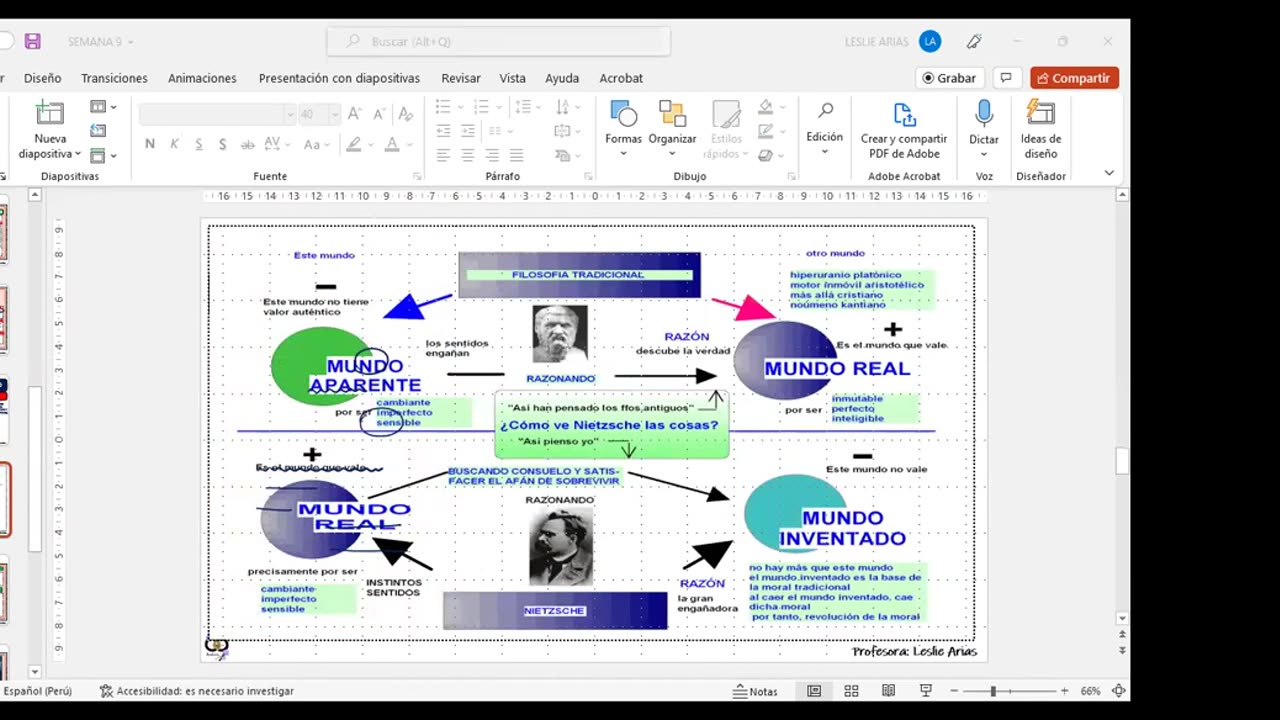Click the accessibility check status icon

point(106,691)
